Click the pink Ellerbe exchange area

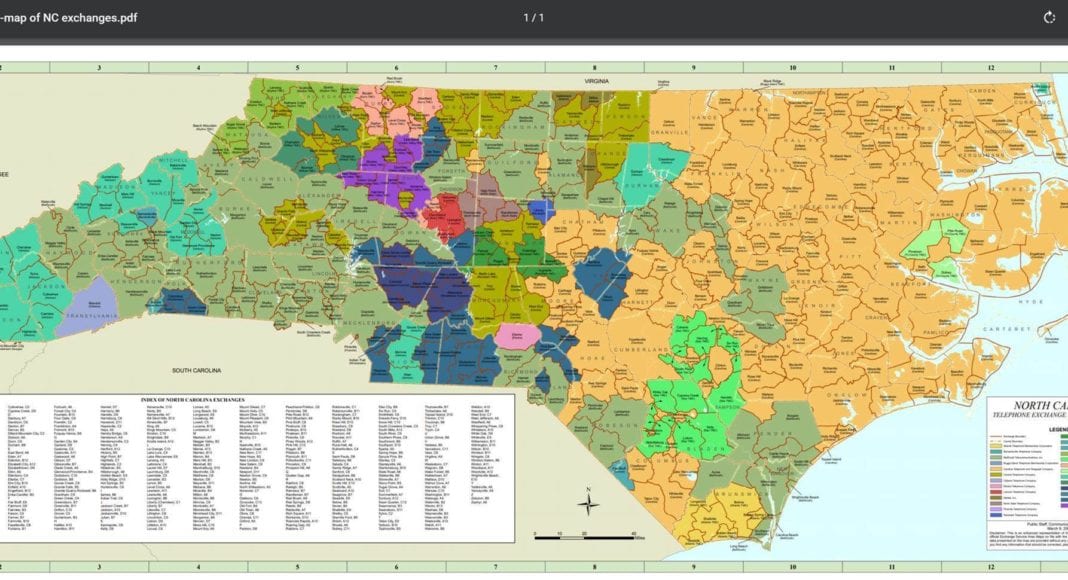click(517, 337)
